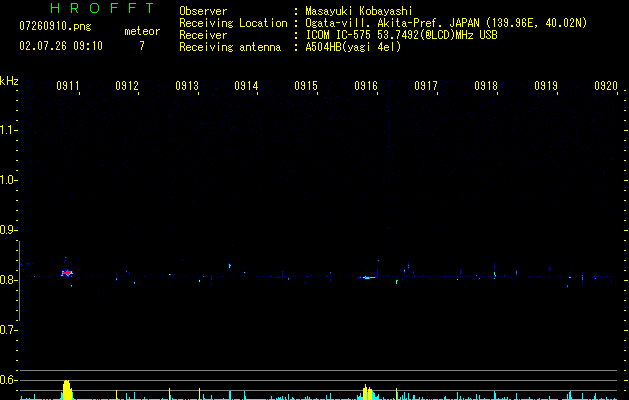Click the 0.9 kHz axis label
This screenshot has width=629, height=400.
[x=8, y=230]
